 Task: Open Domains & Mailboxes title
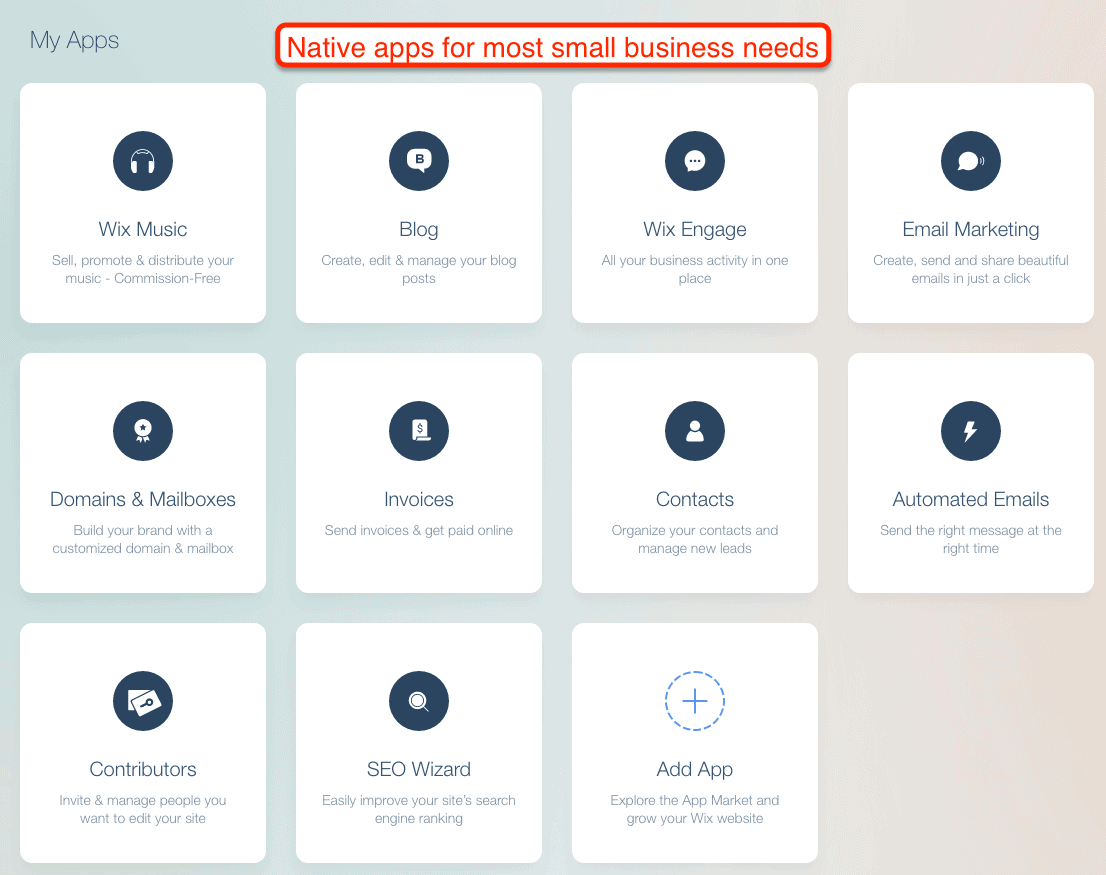[x=143, y=499]
